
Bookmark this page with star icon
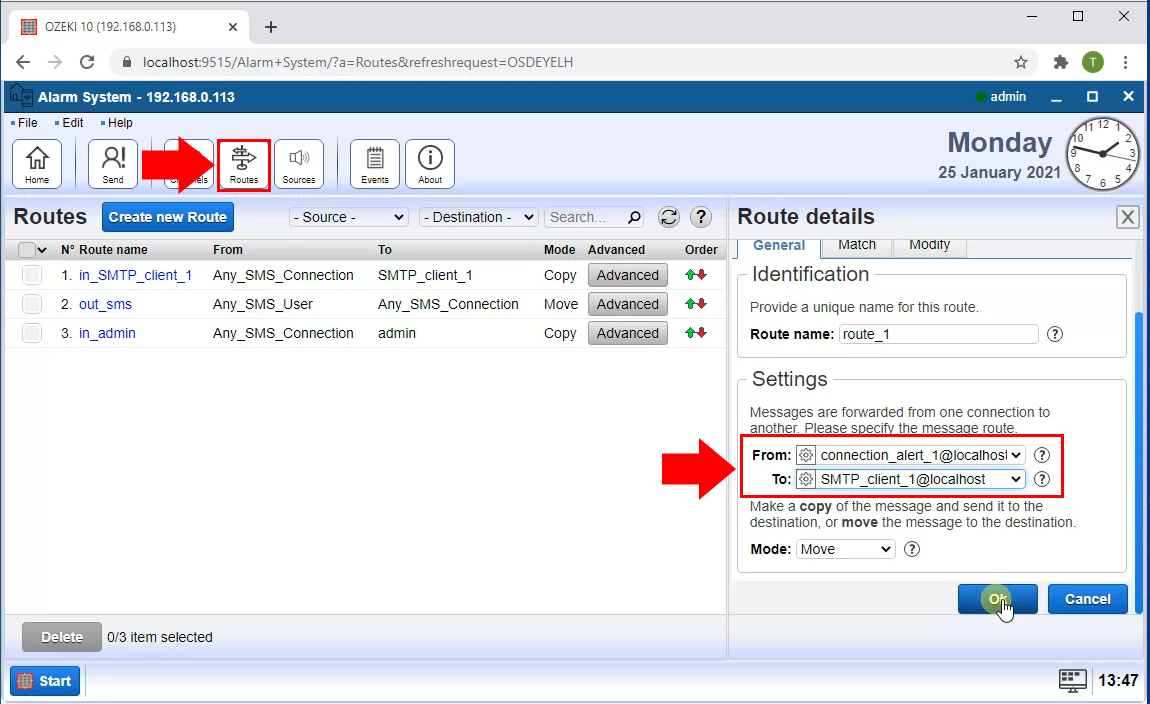pyautogui.click(x=1021, y=62)
